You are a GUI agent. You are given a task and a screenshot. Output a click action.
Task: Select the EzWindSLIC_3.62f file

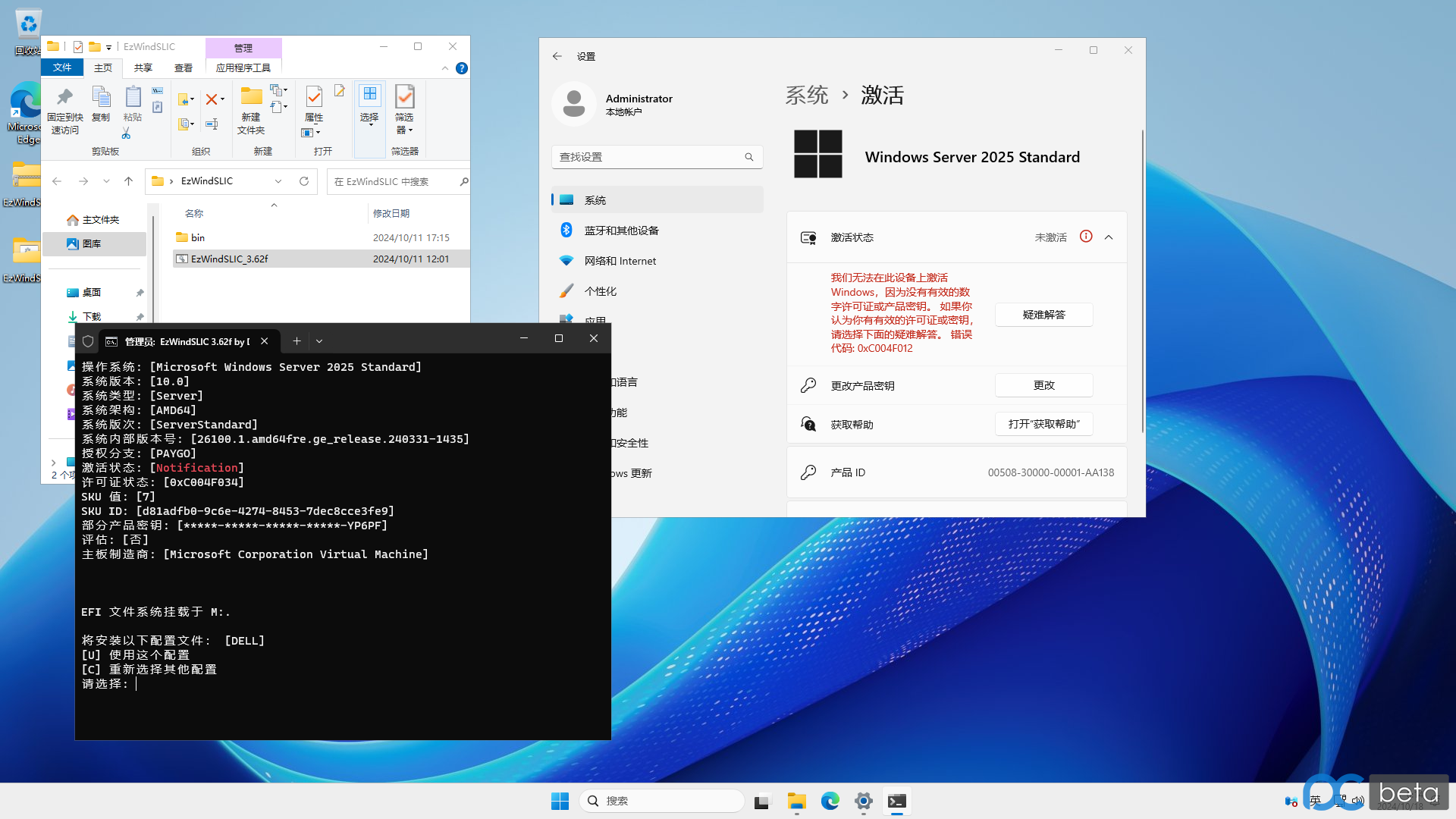(321, 259)
